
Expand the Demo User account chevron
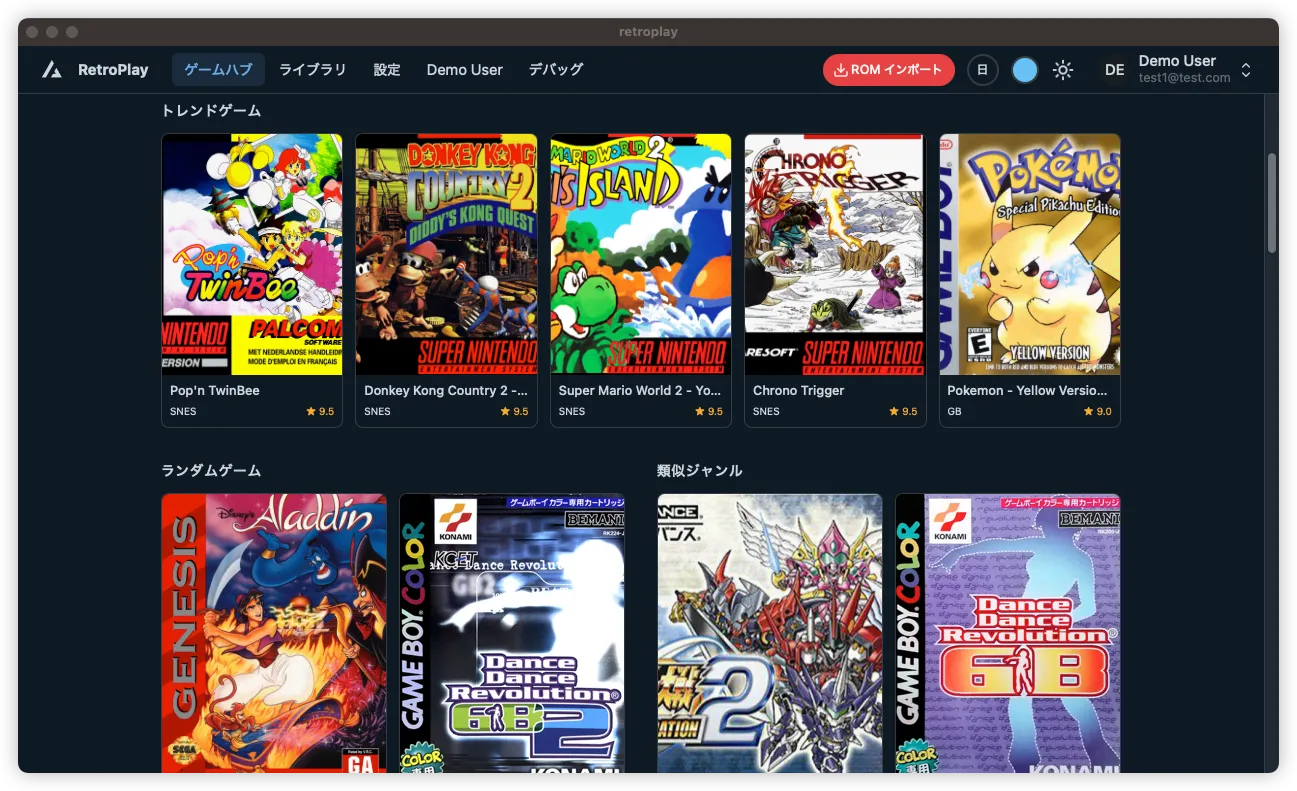point(1246,70)
